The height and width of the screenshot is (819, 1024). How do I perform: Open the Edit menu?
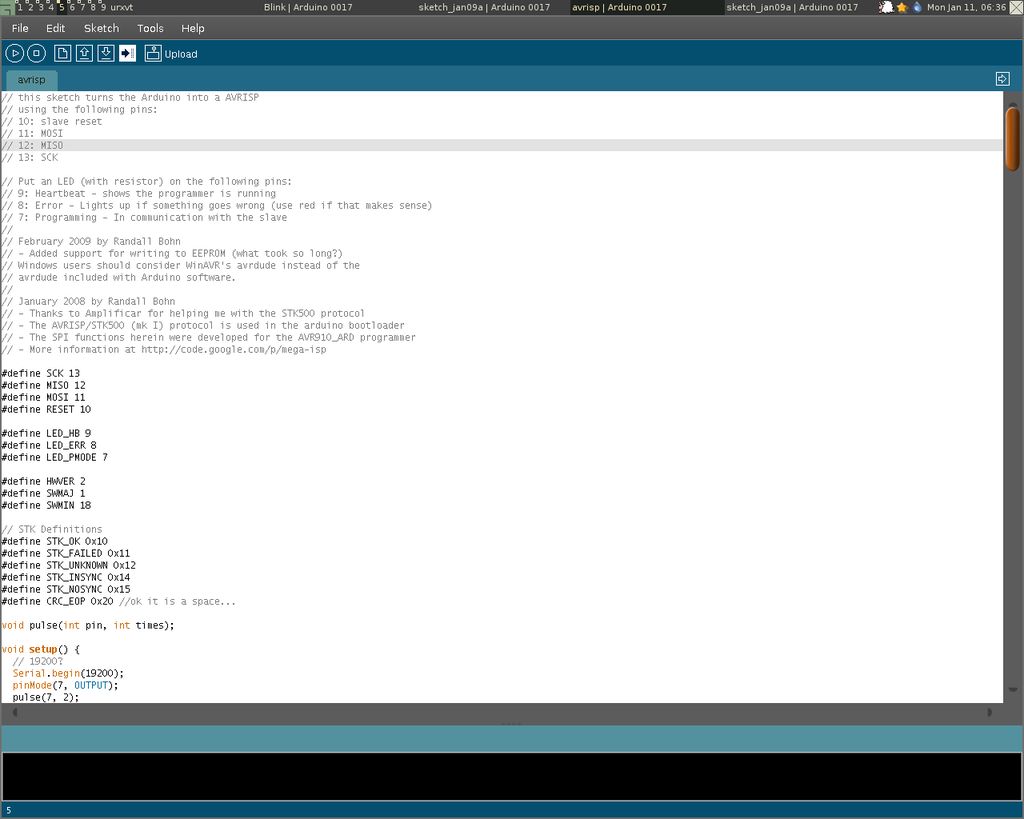[56, 28]
